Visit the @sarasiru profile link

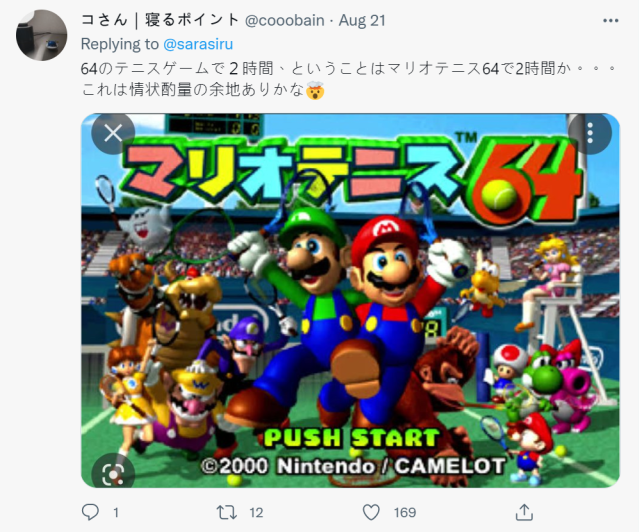[198, 44]
